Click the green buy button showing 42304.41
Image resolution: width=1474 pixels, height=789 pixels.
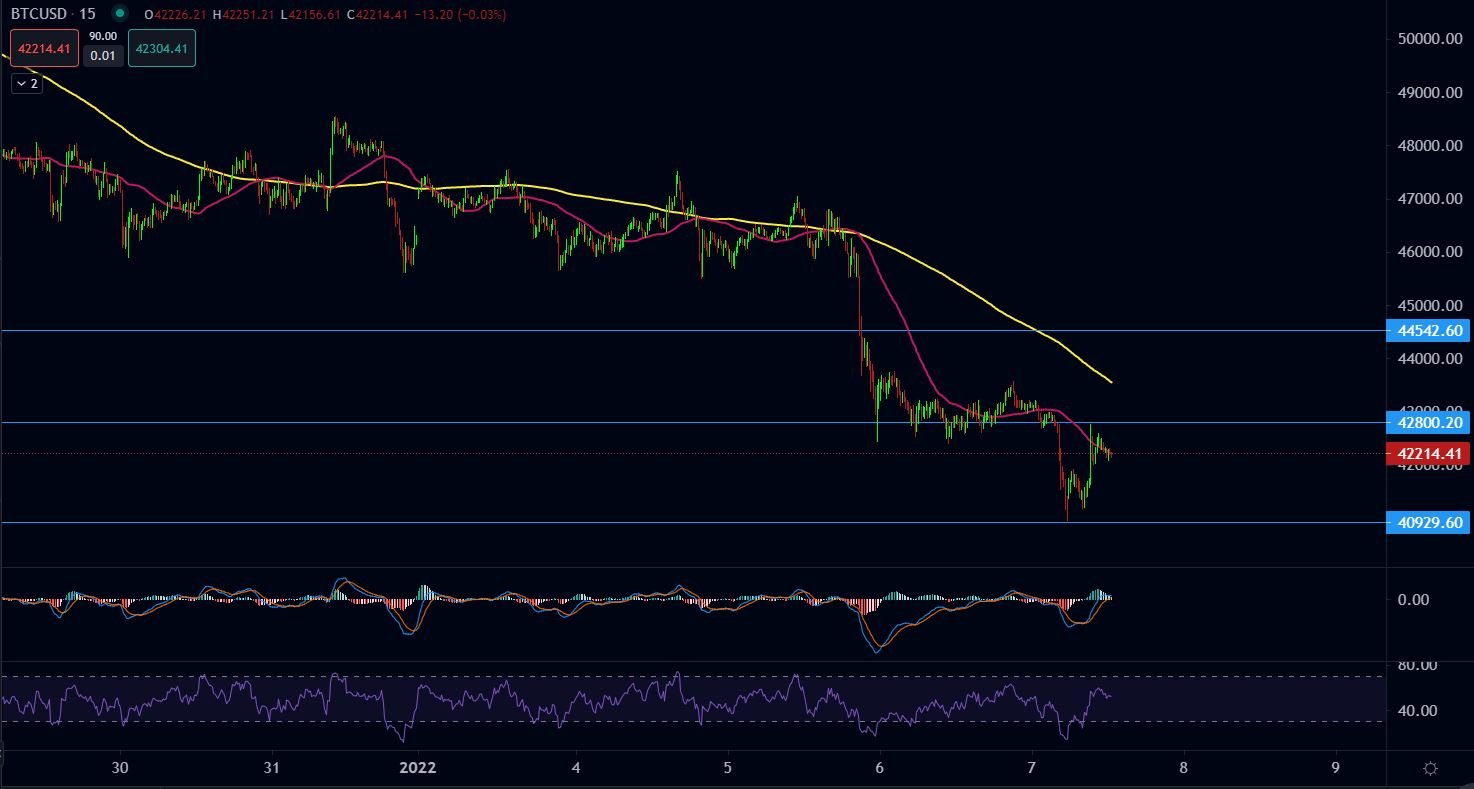159,47
